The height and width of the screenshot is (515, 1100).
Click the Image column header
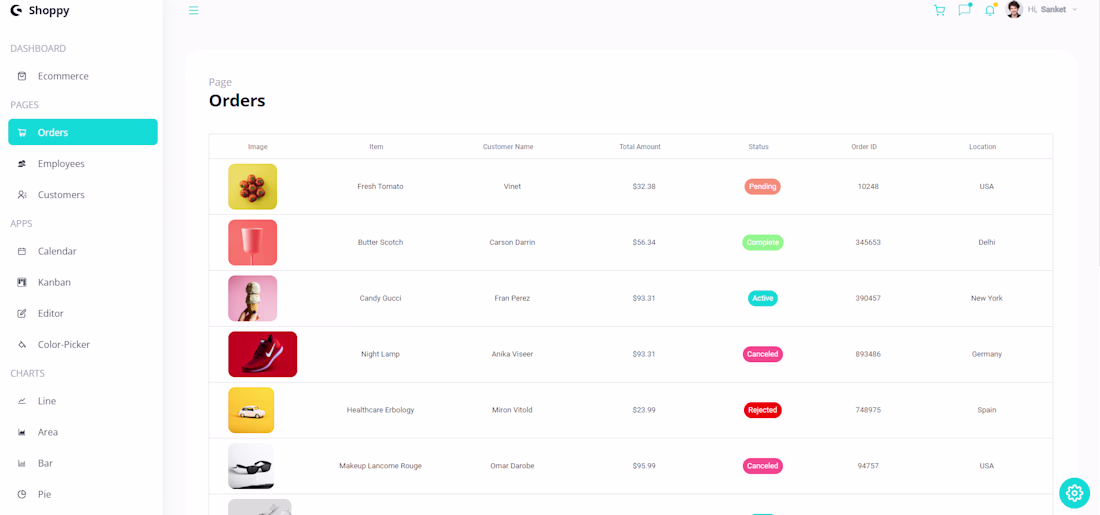tap(257, 147)
